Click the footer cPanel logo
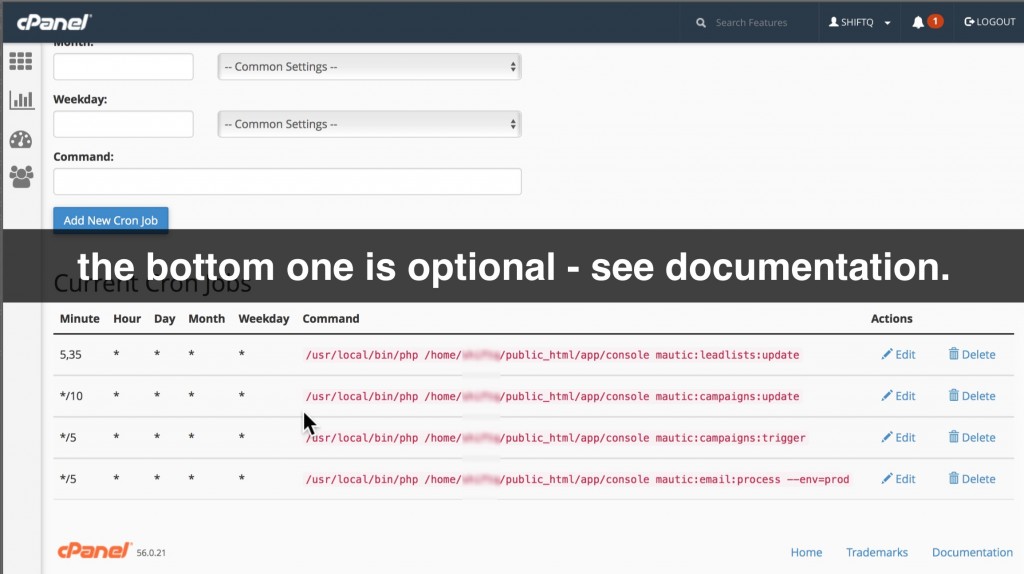 (95, 550)
